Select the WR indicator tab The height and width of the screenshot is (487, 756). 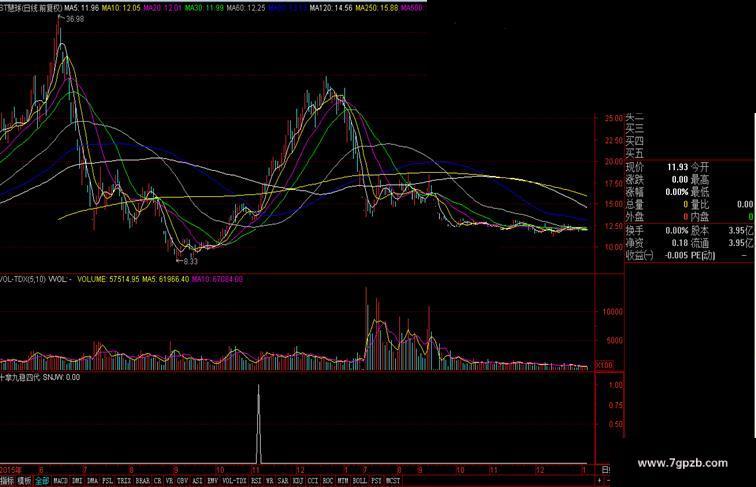[x=270, y=481]
